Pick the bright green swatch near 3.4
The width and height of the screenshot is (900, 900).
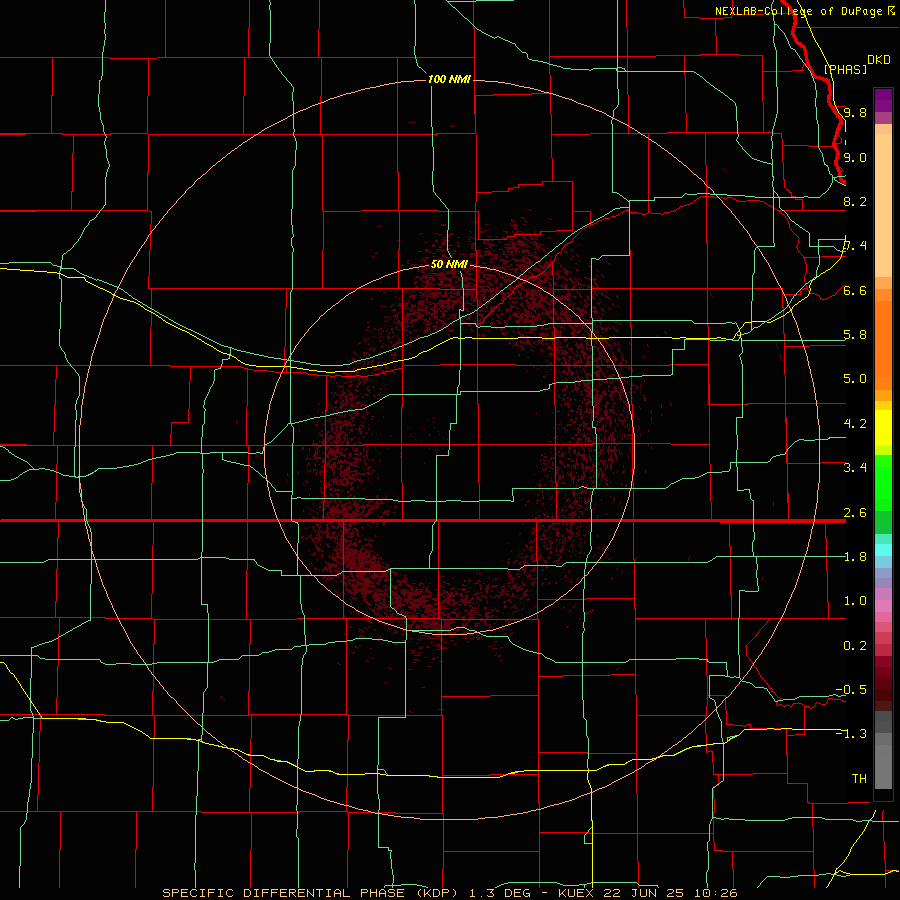click(x=883, y=483)
